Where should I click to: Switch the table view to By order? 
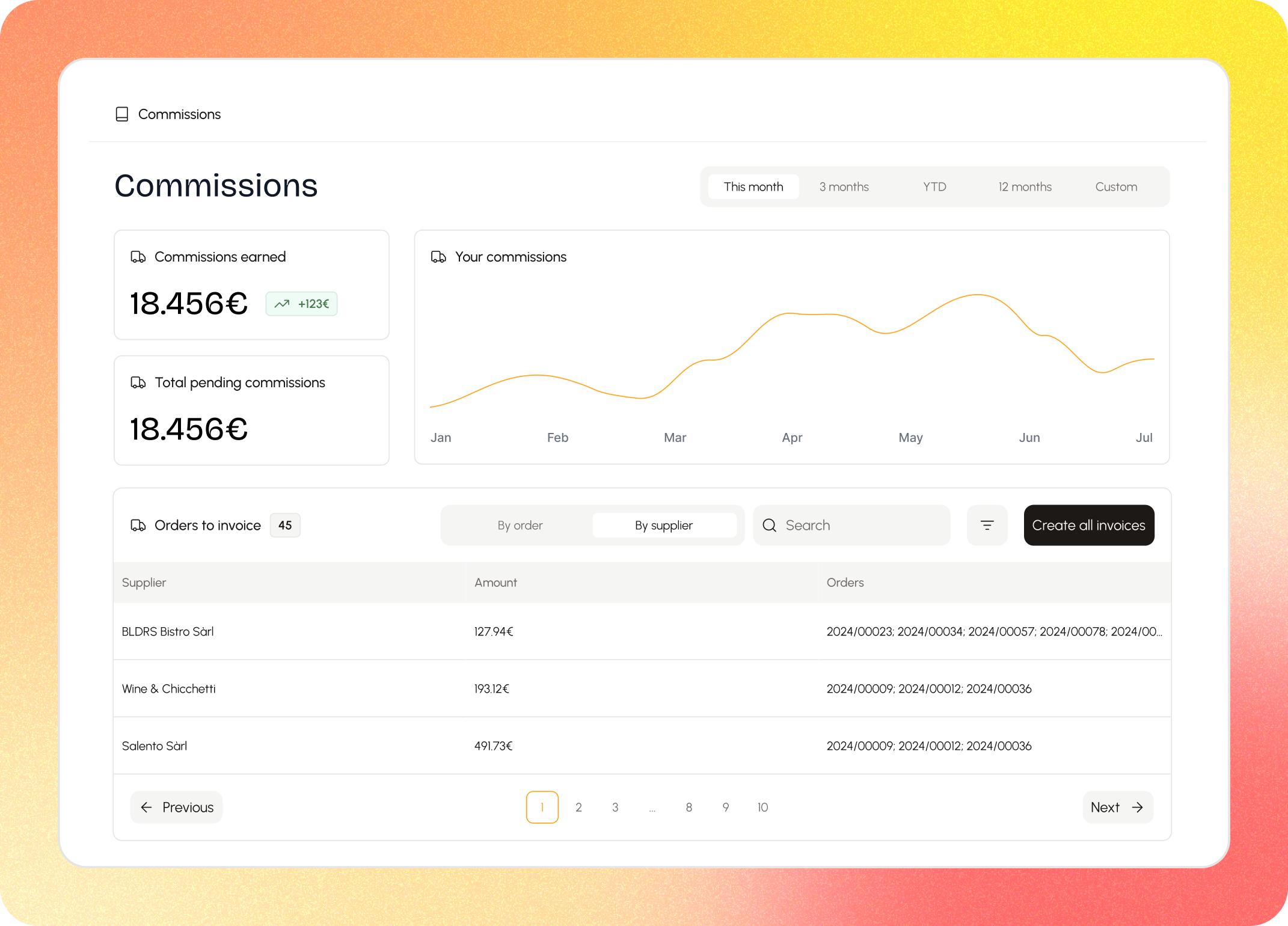click(x=520, y=526)
